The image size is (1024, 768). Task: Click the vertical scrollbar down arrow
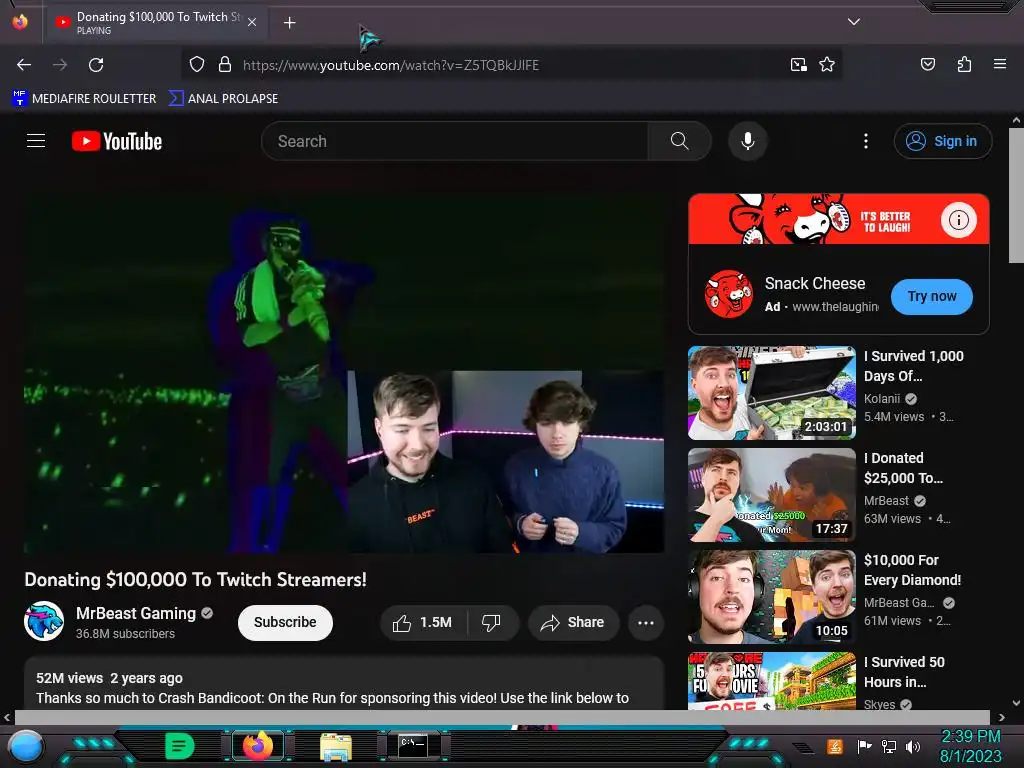coord(1016,703)
